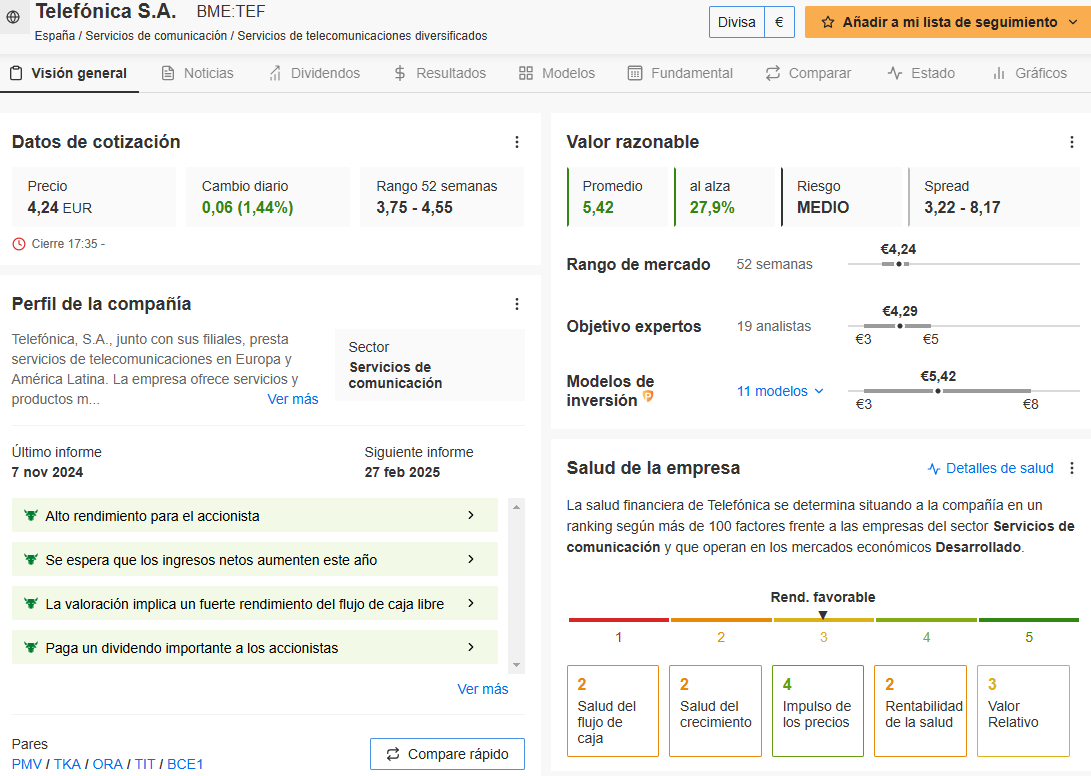Click the Spread 3,22 - 8,17 box

click(994, 197)
